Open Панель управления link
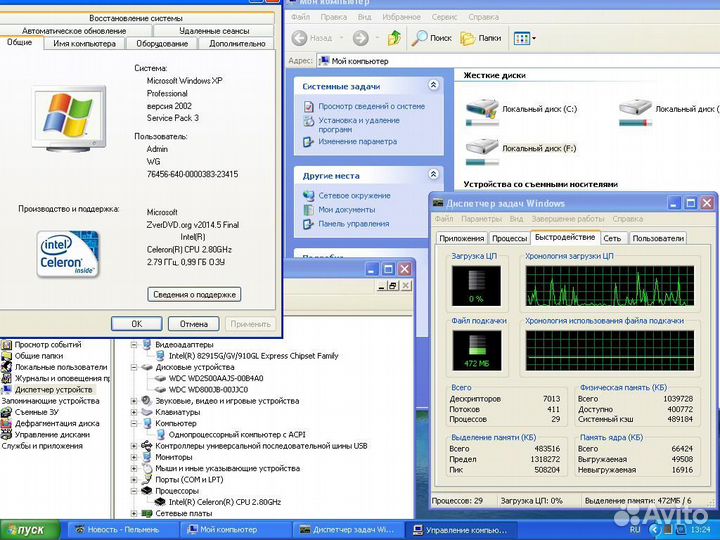The width and height of the screenshot is (720, 540). [x=354, y=224]
